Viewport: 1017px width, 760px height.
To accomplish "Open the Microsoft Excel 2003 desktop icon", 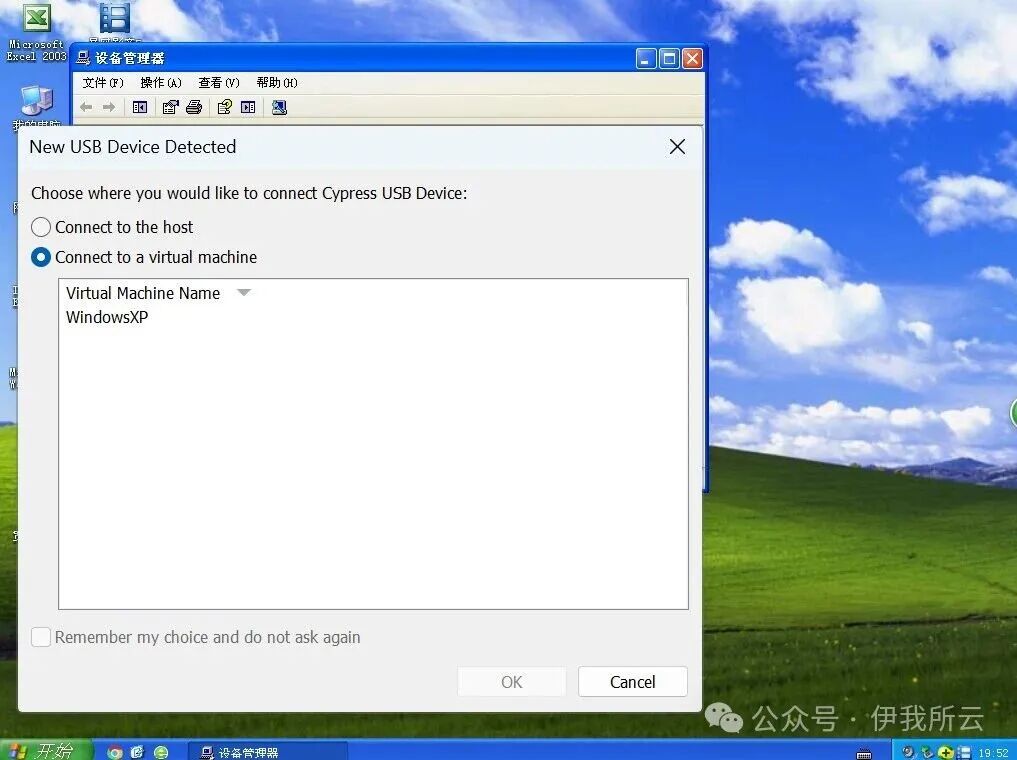I will pyautogui.click(x=36, y=30).
